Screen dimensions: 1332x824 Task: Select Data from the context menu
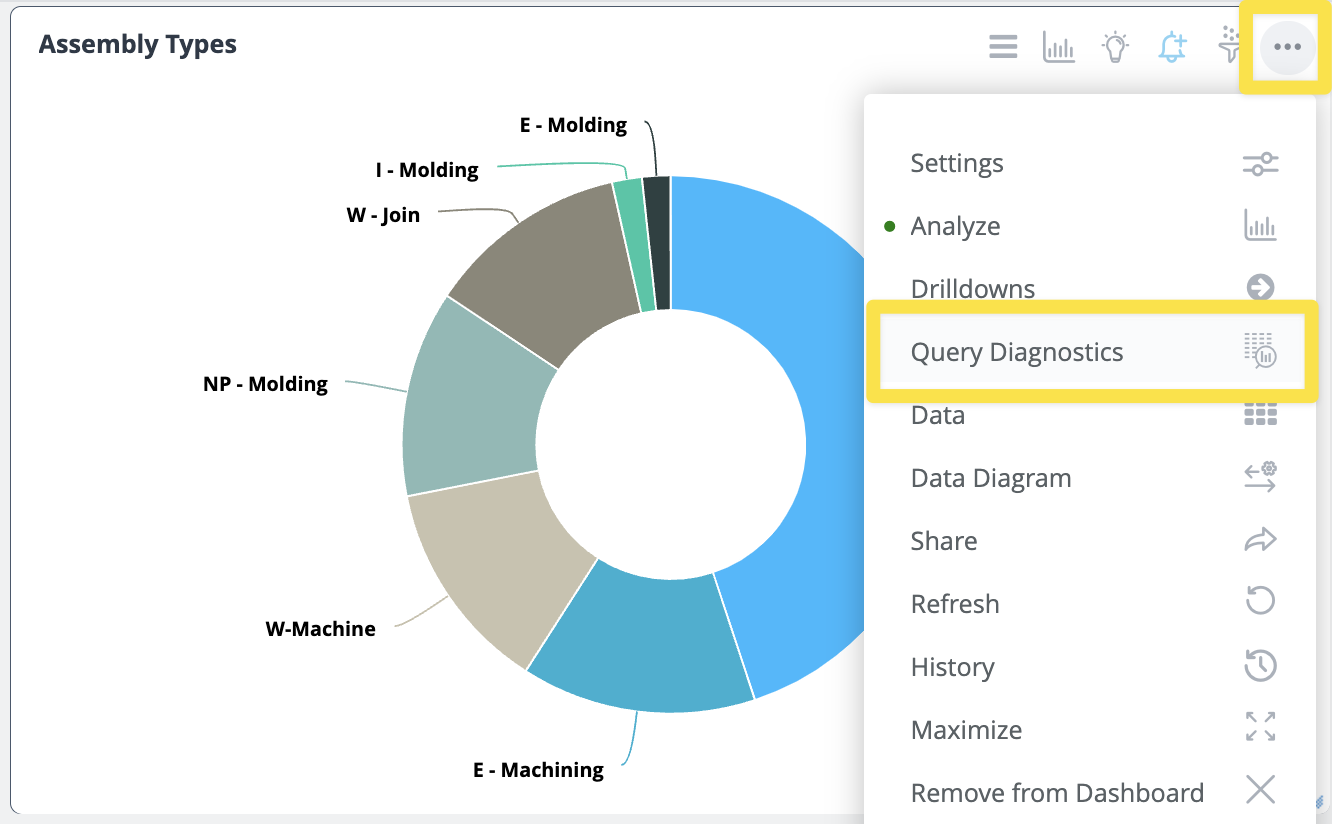coord(937,414)
